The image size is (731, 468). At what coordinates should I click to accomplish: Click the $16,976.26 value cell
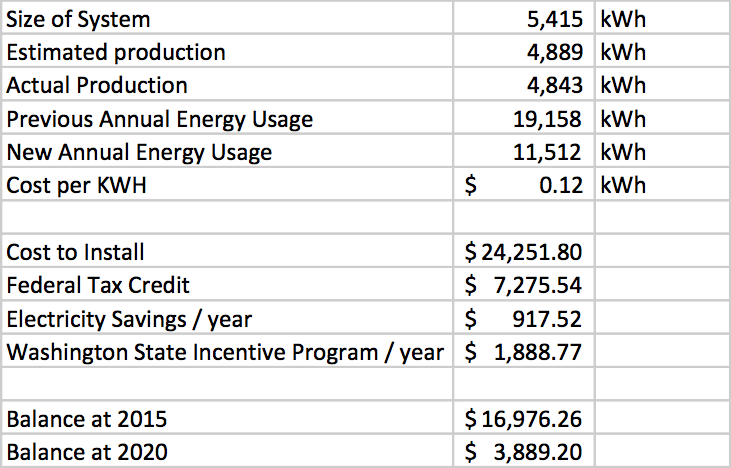click(524, 418)
